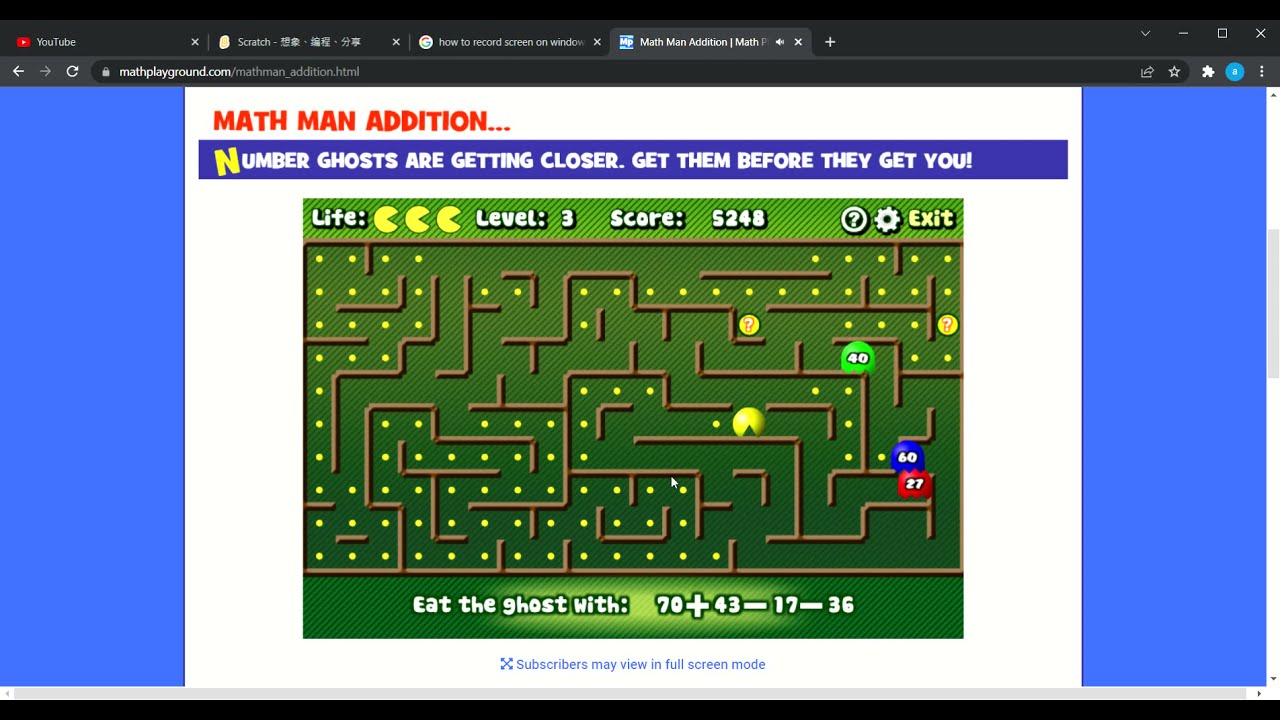Open game settings gear icon

(x=888, y=219)
